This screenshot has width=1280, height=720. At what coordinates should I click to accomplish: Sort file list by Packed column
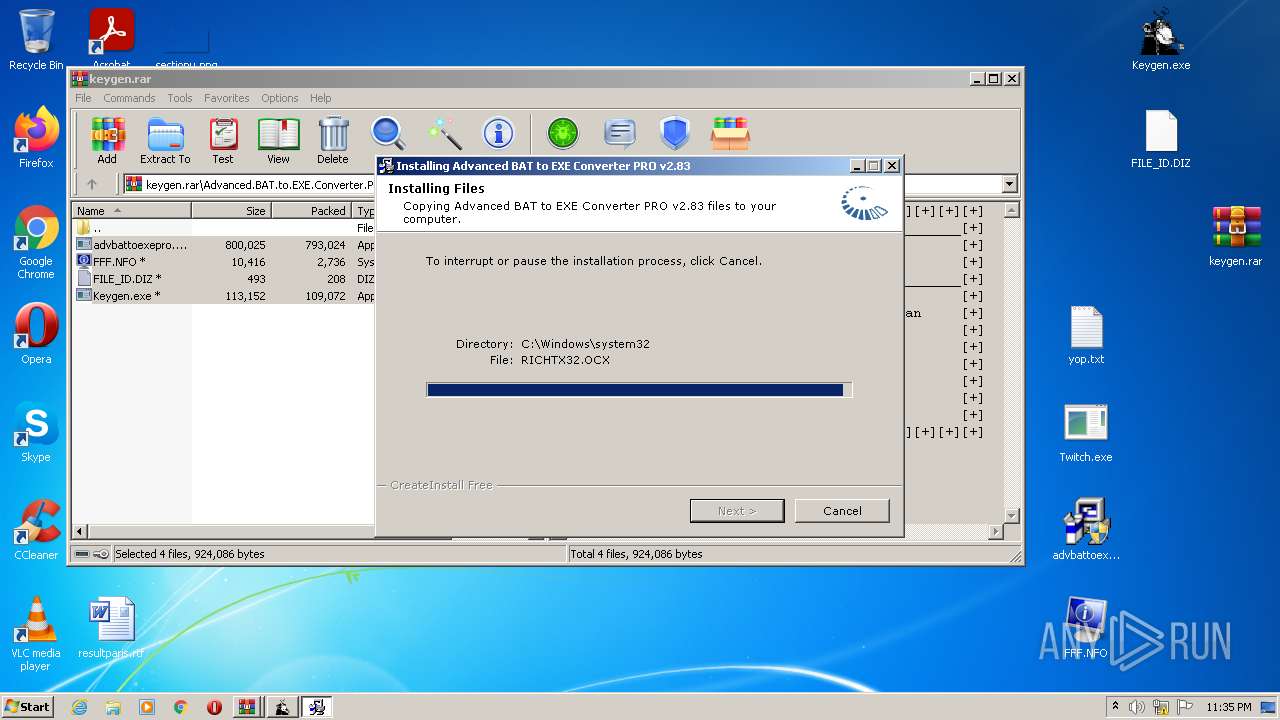tap(311, 211)
